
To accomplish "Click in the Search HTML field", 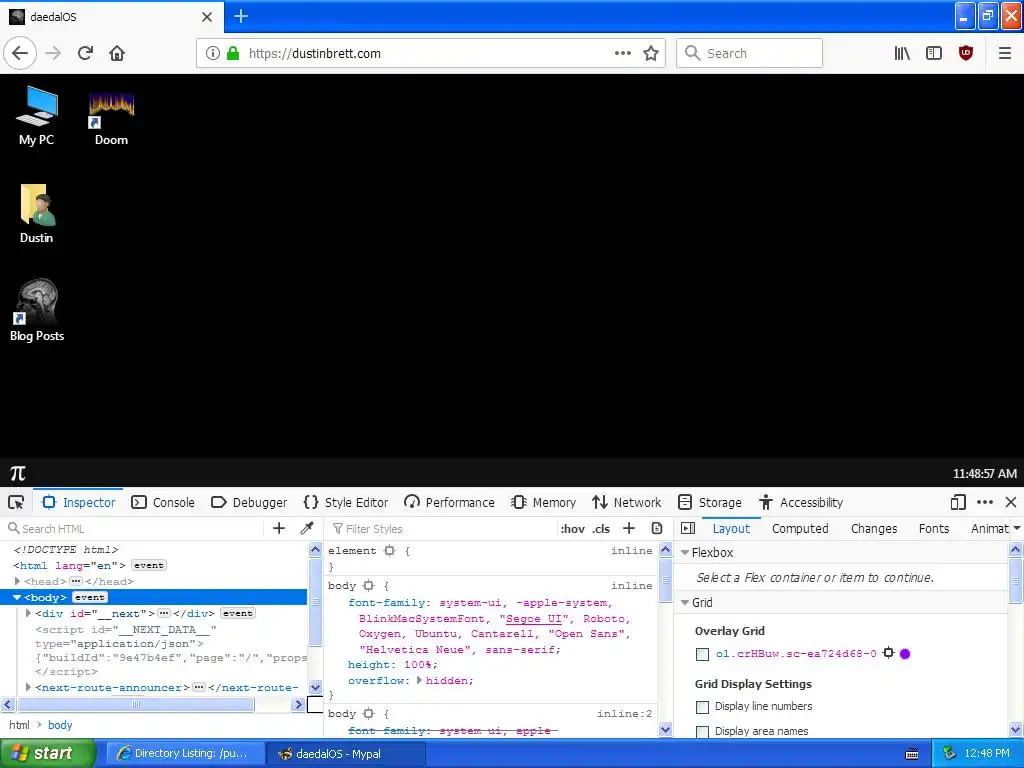I will (134, 528).
